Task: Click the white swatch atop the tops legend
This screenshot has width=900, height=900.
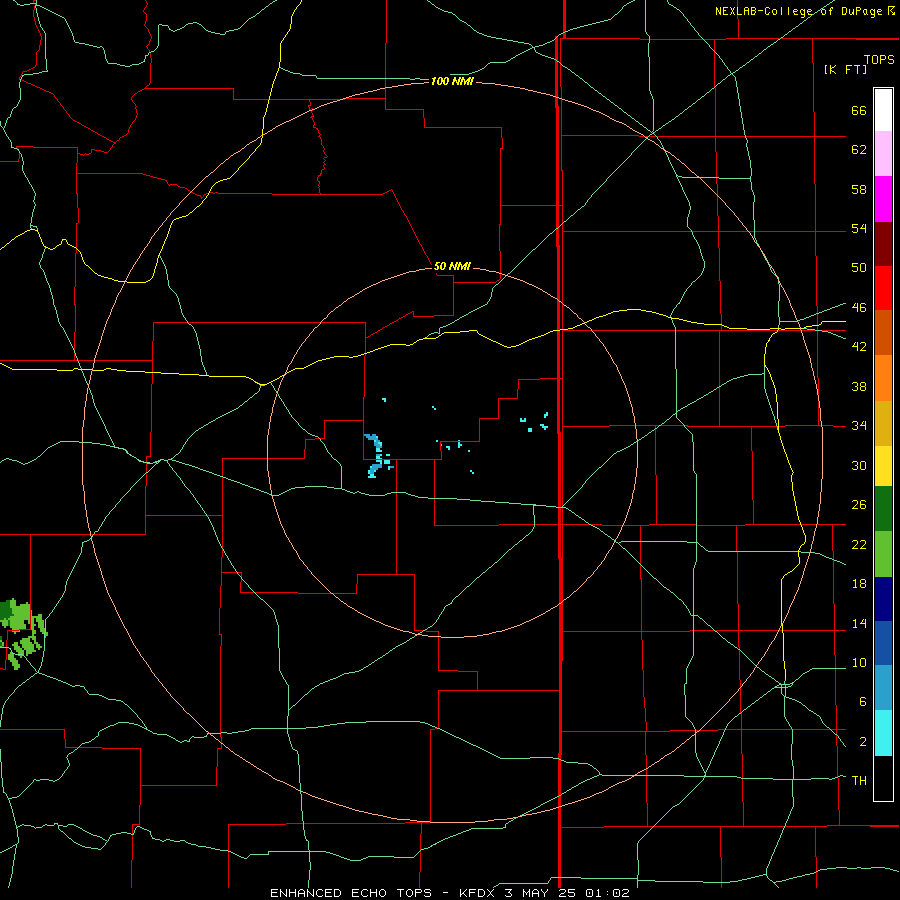Action: tap(883, 110)
